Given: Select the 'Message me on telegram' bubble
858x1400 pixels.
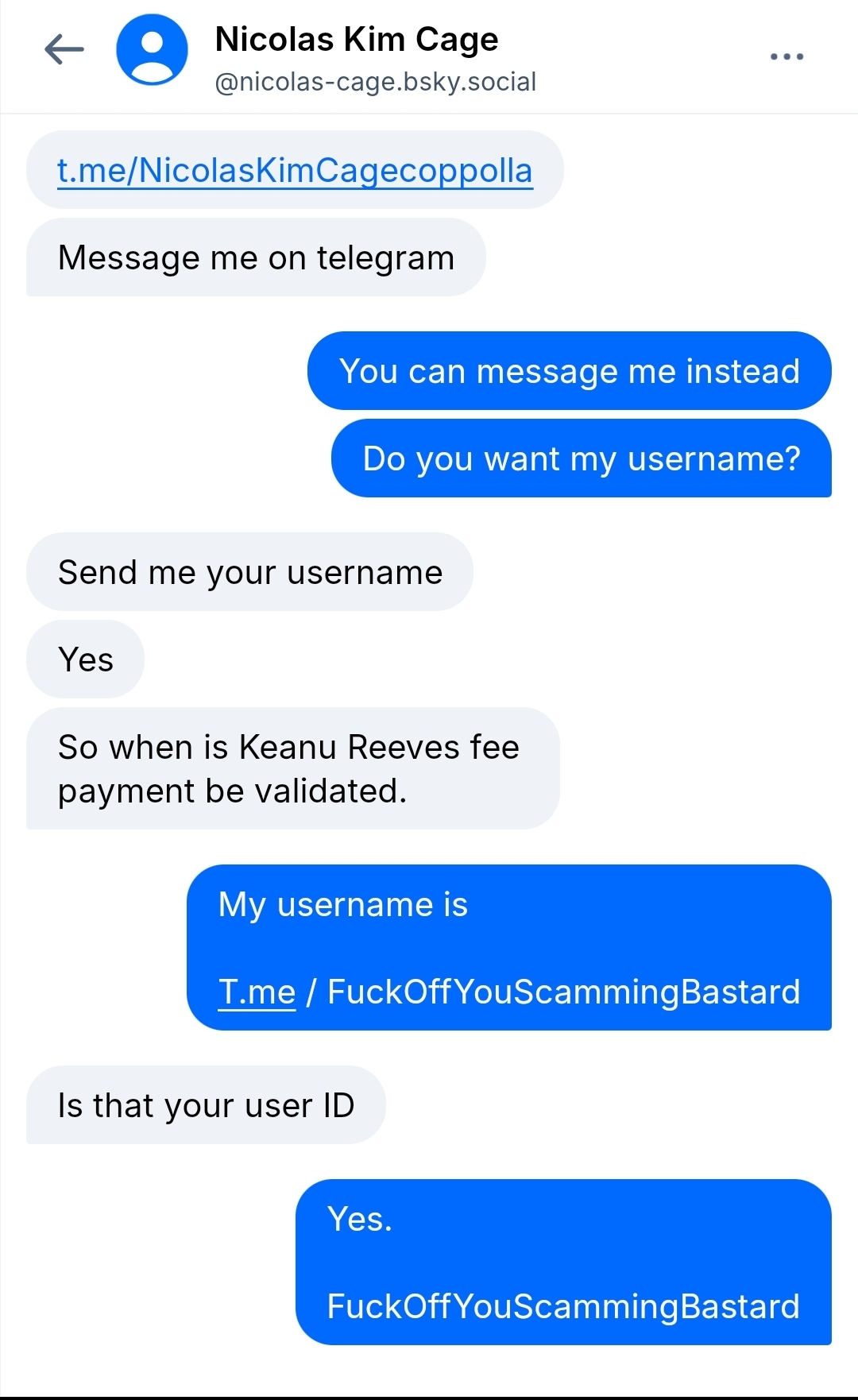Looking at the screenshot, I should tap(256, 257).
